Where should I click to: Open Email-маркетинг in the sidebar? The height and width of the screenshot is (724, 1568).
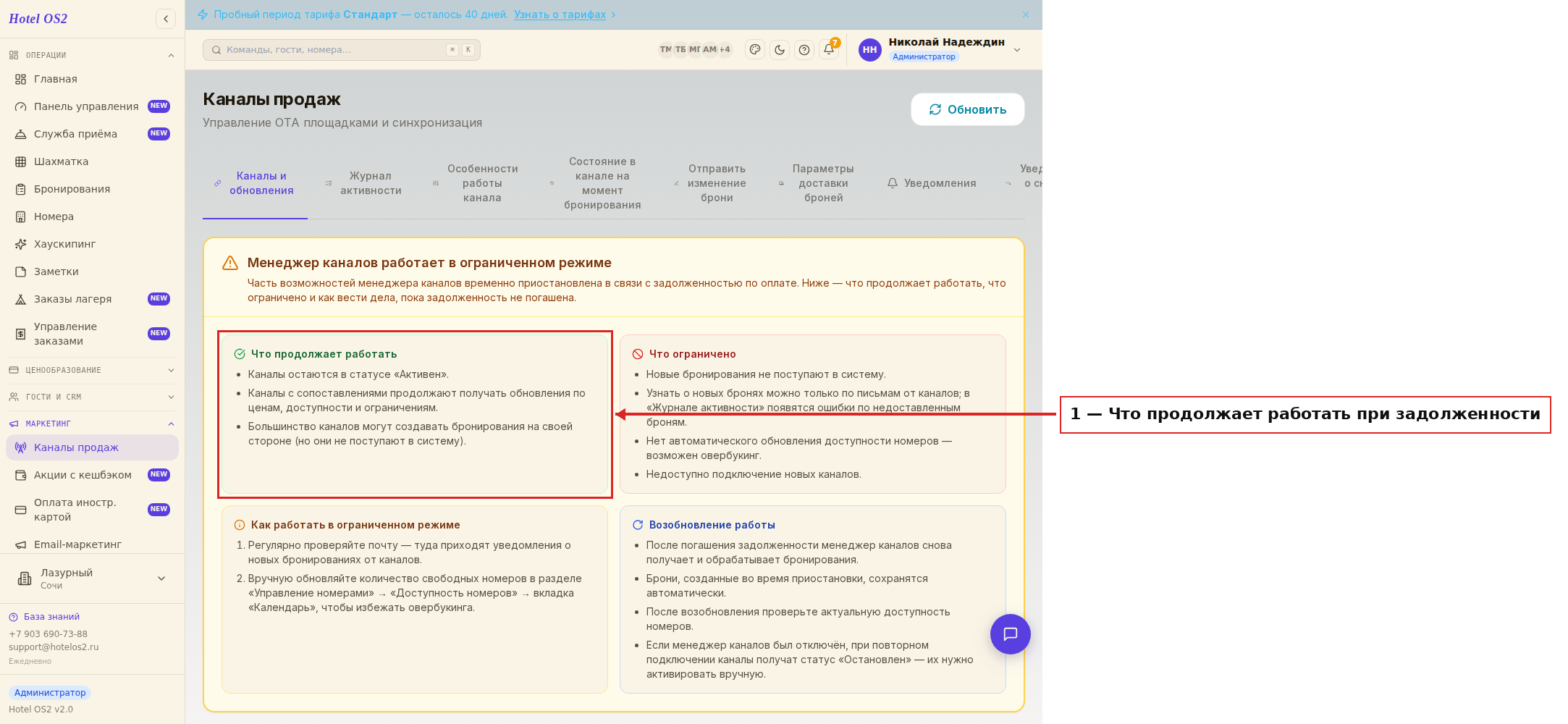[92, 544]
